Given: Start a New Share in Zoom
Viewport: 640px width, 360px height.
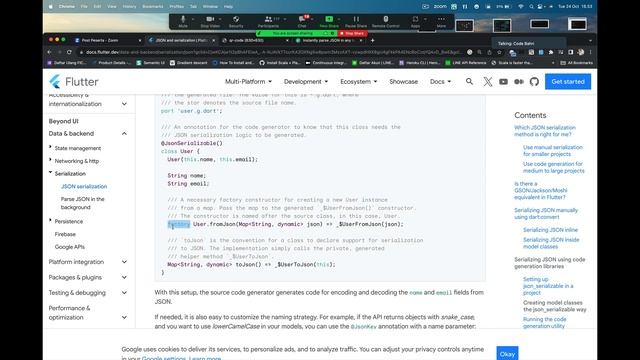Looking at the screenshot, I should (329, 21).
